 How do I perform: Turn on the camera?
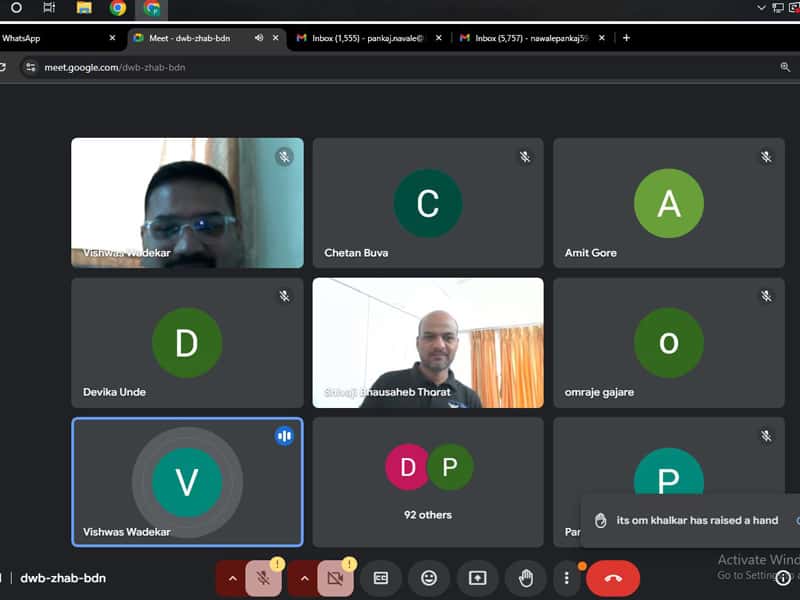tap(335, 578)
